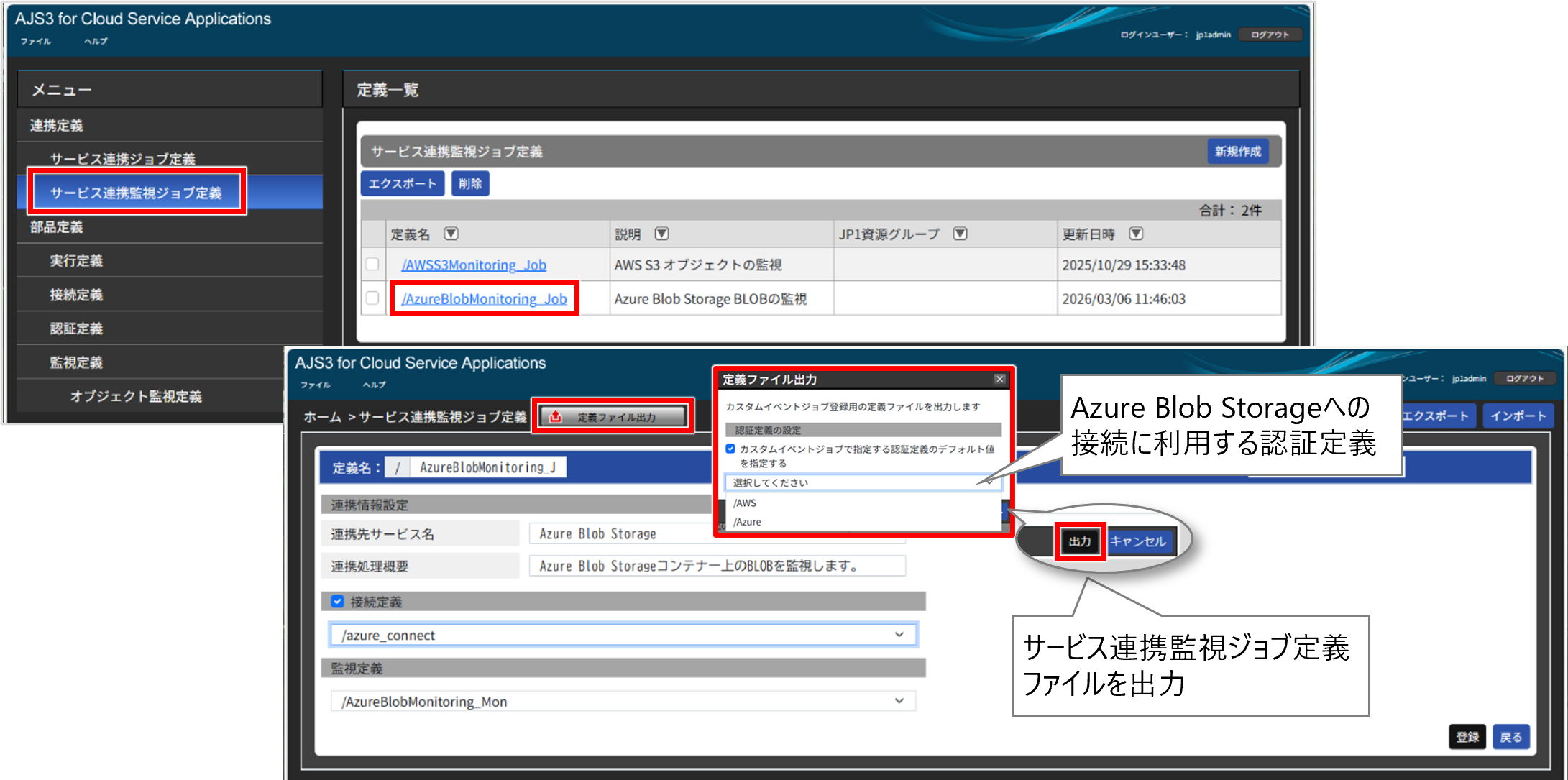Click ログアウト in the lower window
The image size is (1568, 780).
coord(1525,378)
